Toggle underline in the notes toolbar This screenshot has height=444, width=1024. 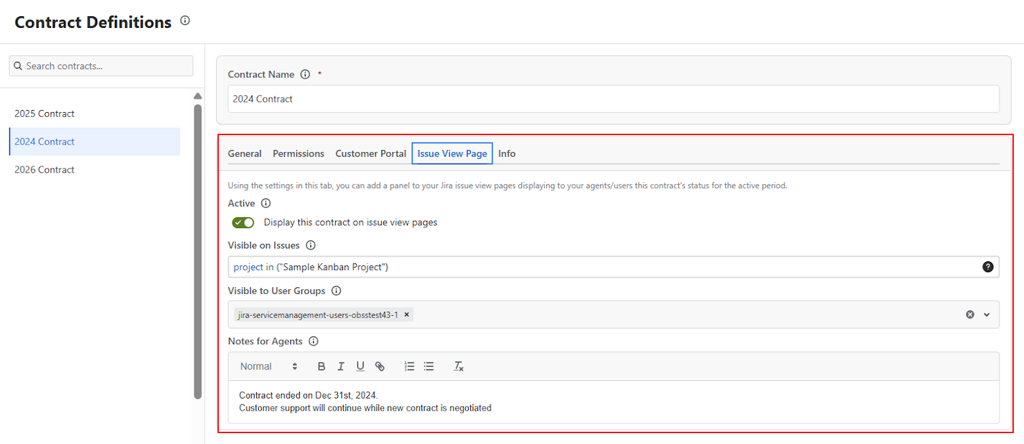tap(360, 367)
